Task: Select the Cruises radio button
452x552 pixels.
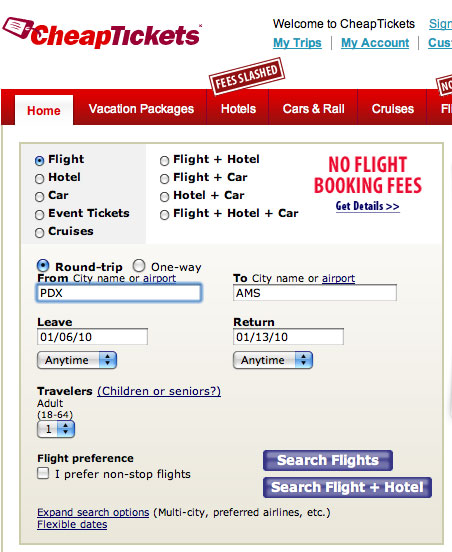Action: click(39, 233)
